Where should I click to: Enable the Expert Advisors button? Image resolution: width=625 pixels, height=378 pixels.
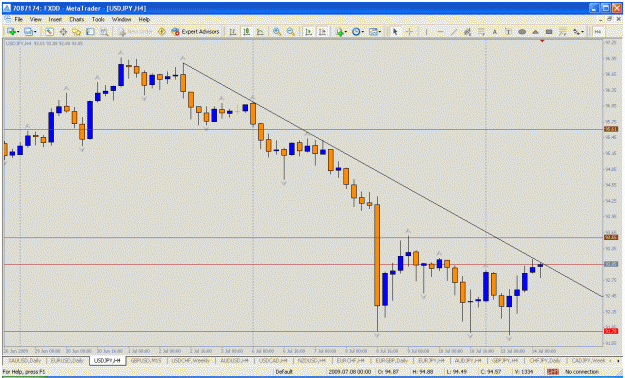196,32
